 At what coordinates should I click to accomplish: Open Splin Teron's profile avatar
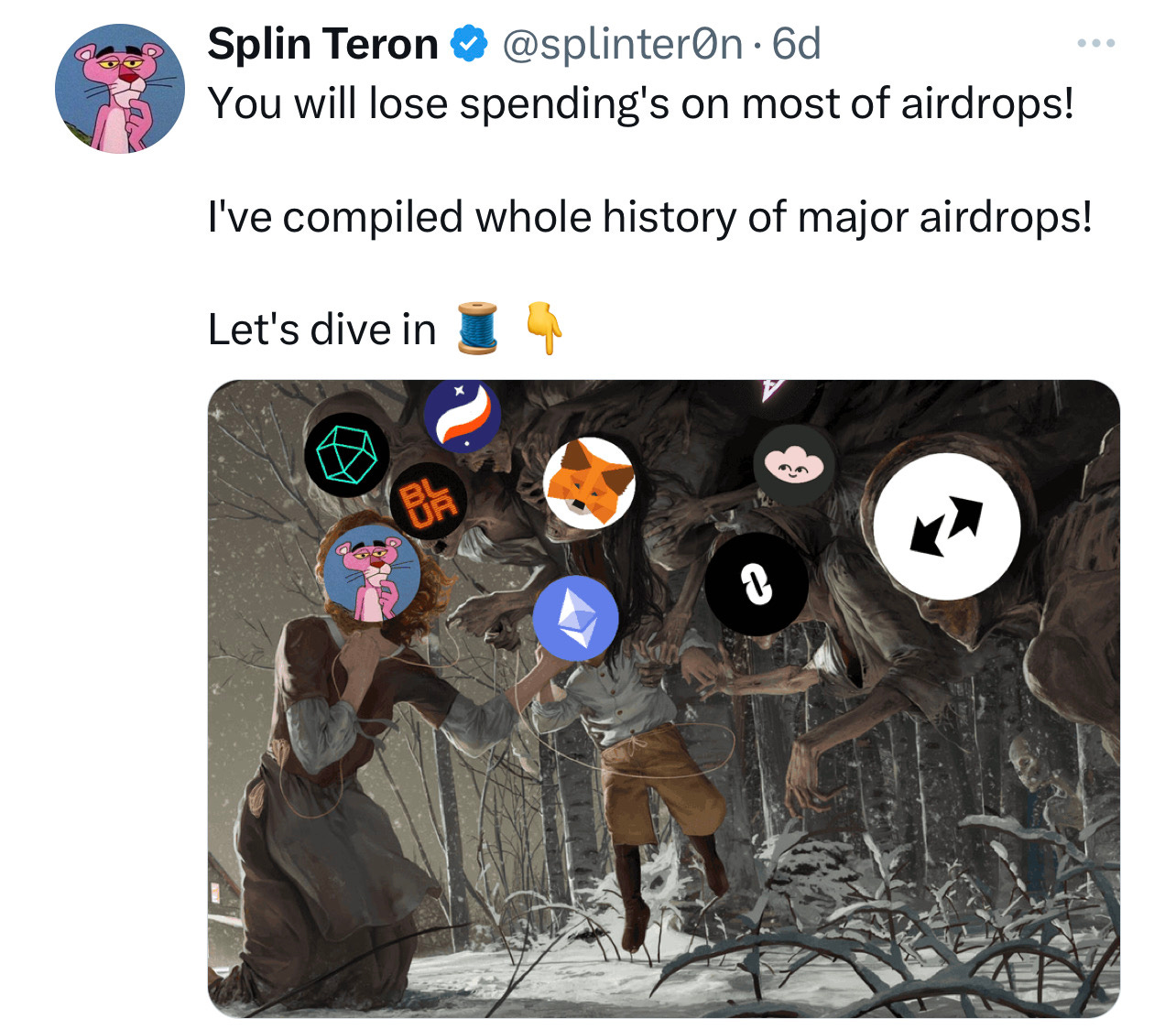coord(120,88)
